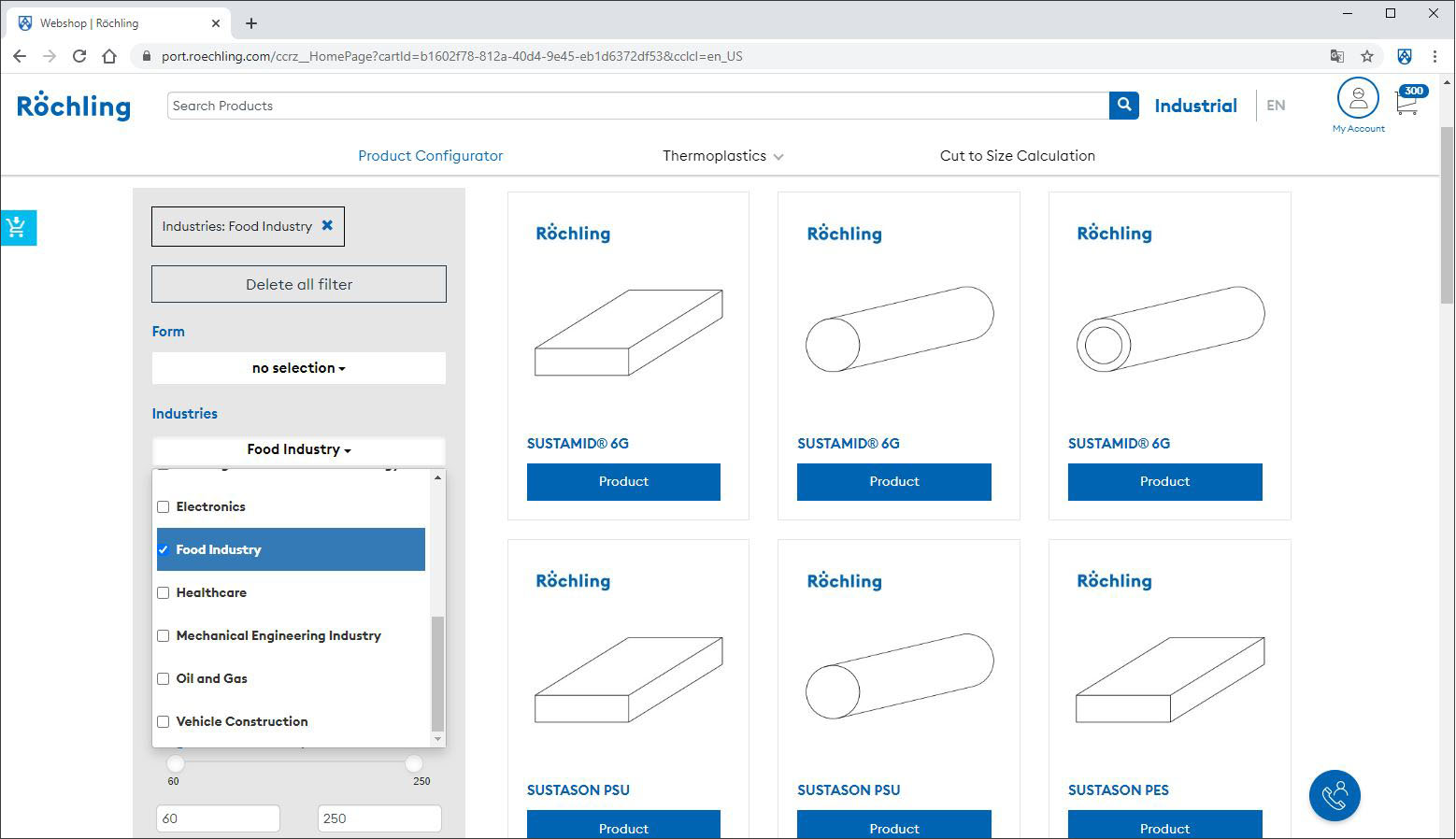Click browser back arrow

coord(20,56)
